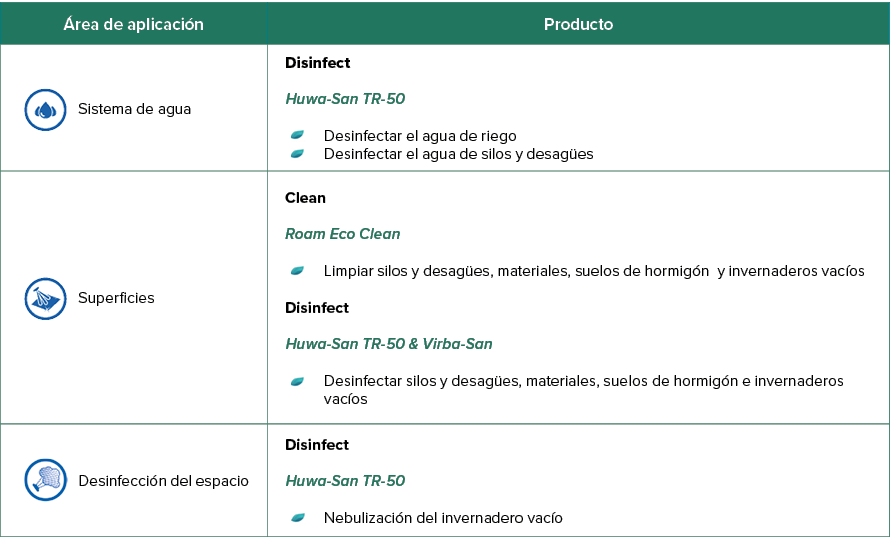Click text starting Desinfectar silos y desagües, materiales

pos(584,390)
